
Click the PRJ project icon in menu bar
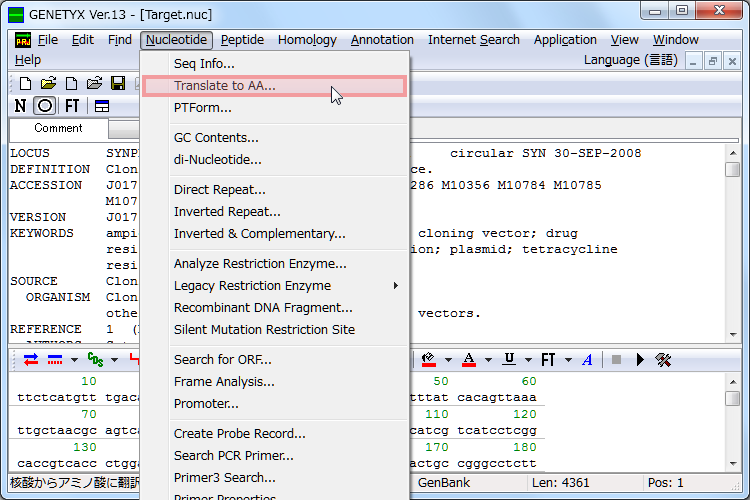point(22,40)
